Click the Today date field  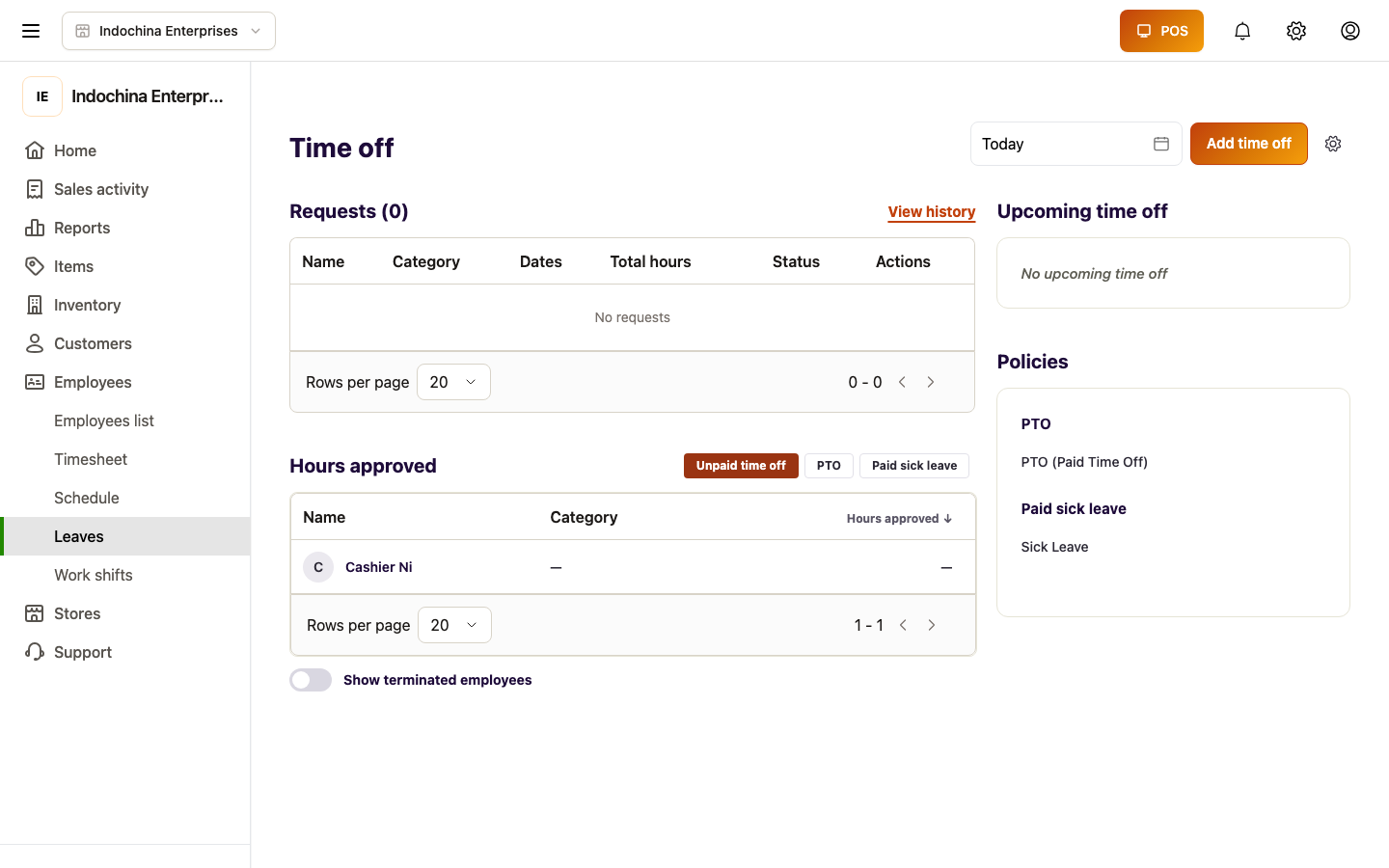pos(1076,144)
